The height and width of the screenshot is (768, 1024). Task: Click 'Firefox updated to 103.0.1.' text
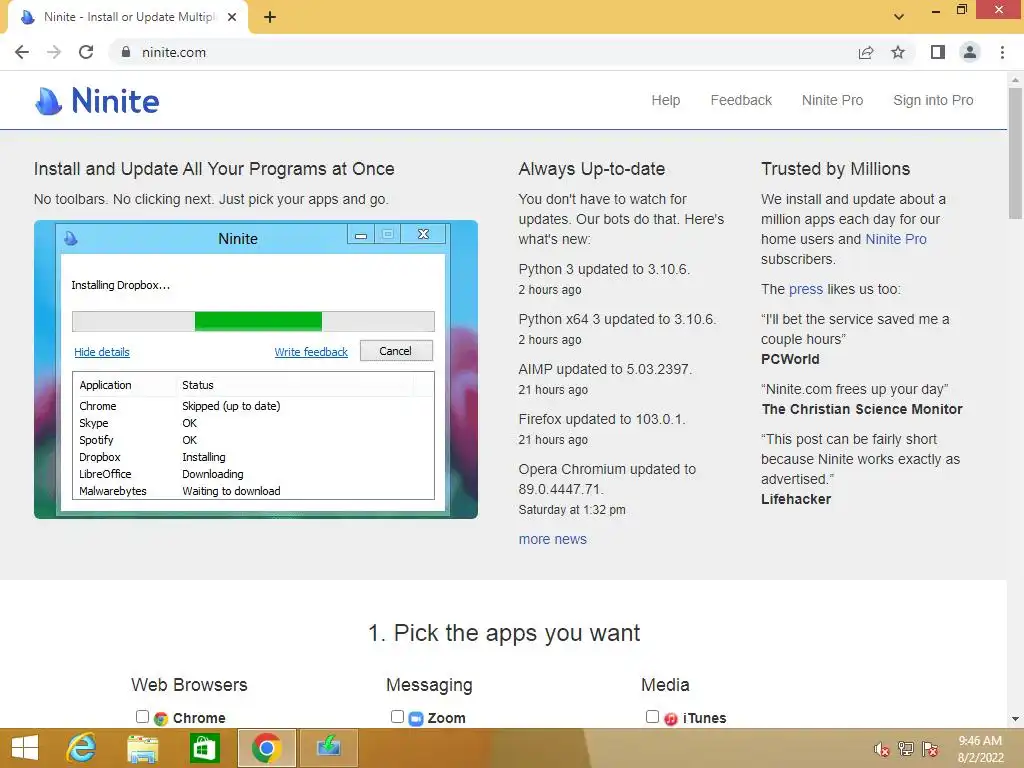(x=602, y=419)
